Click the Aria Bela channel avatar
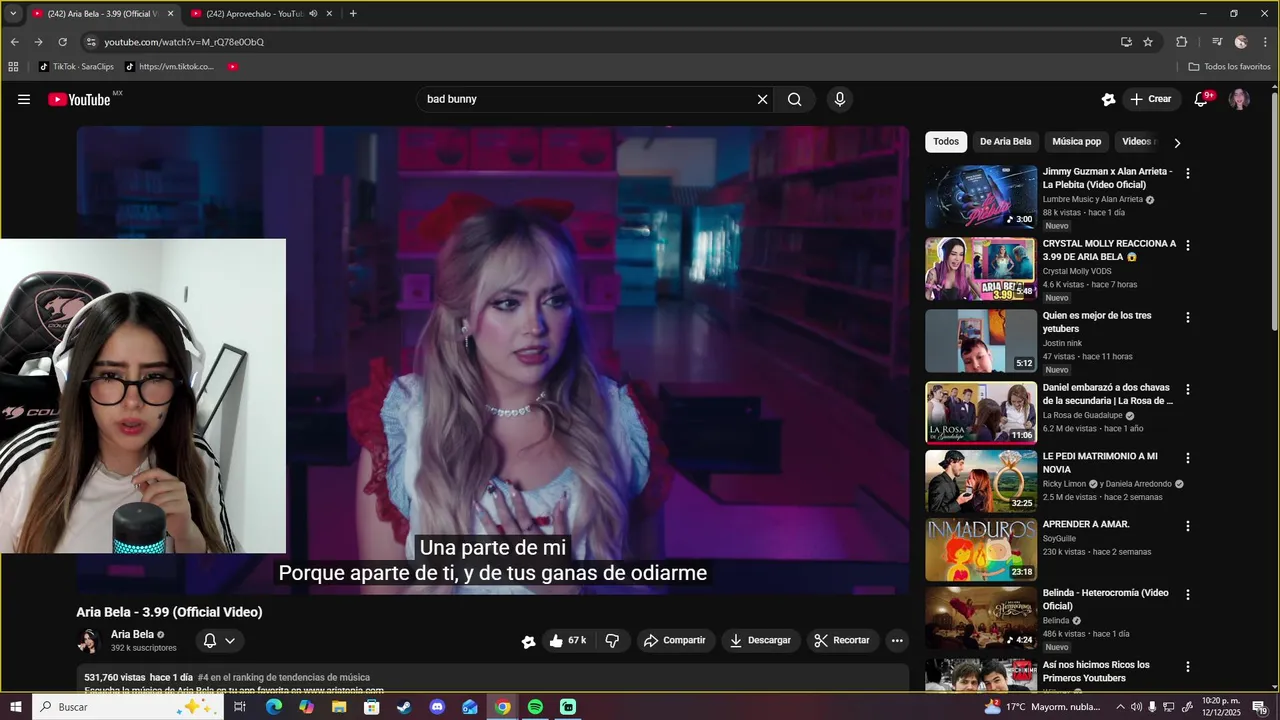Viewport: 1280px width, 720px height. (89, 641)
